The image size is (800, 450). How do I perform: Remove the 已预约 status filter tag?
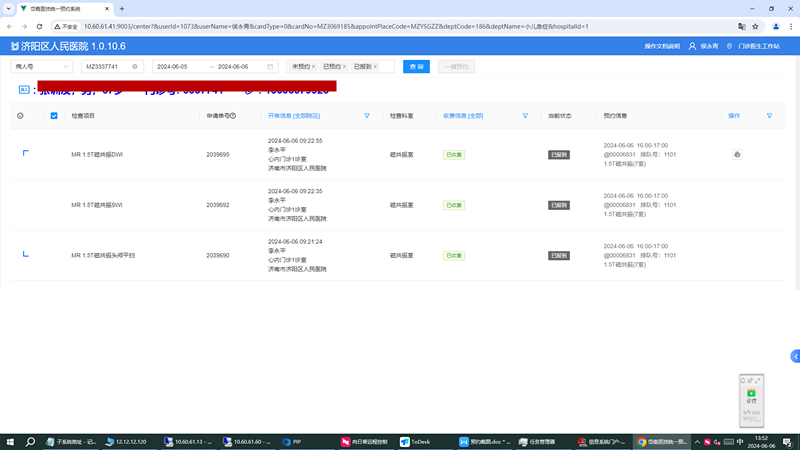tap(345, 67)
